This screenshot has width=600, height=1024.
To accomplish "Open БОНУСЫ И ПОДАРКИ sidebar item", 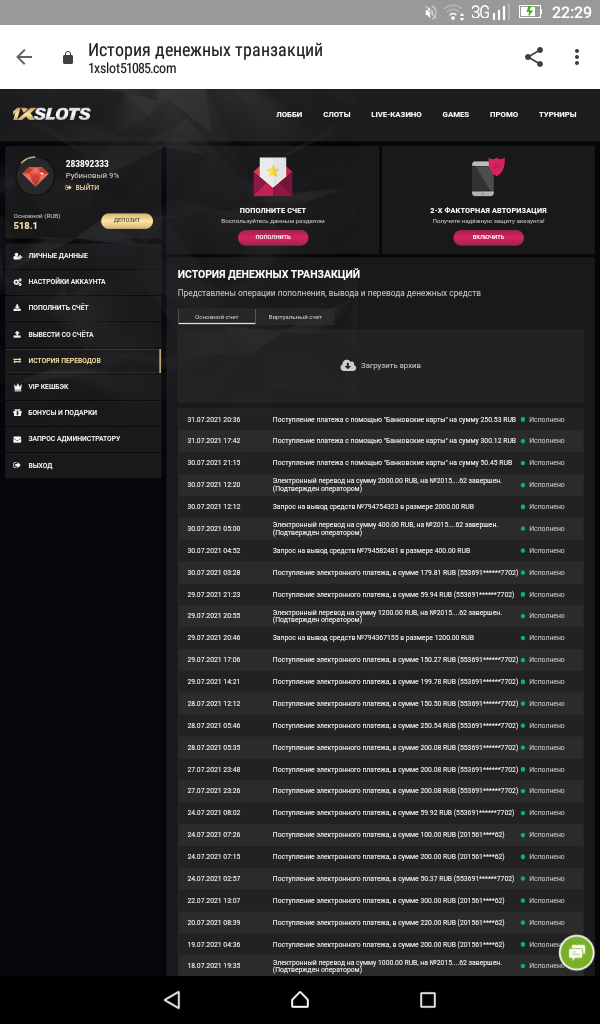I will 83,413.
